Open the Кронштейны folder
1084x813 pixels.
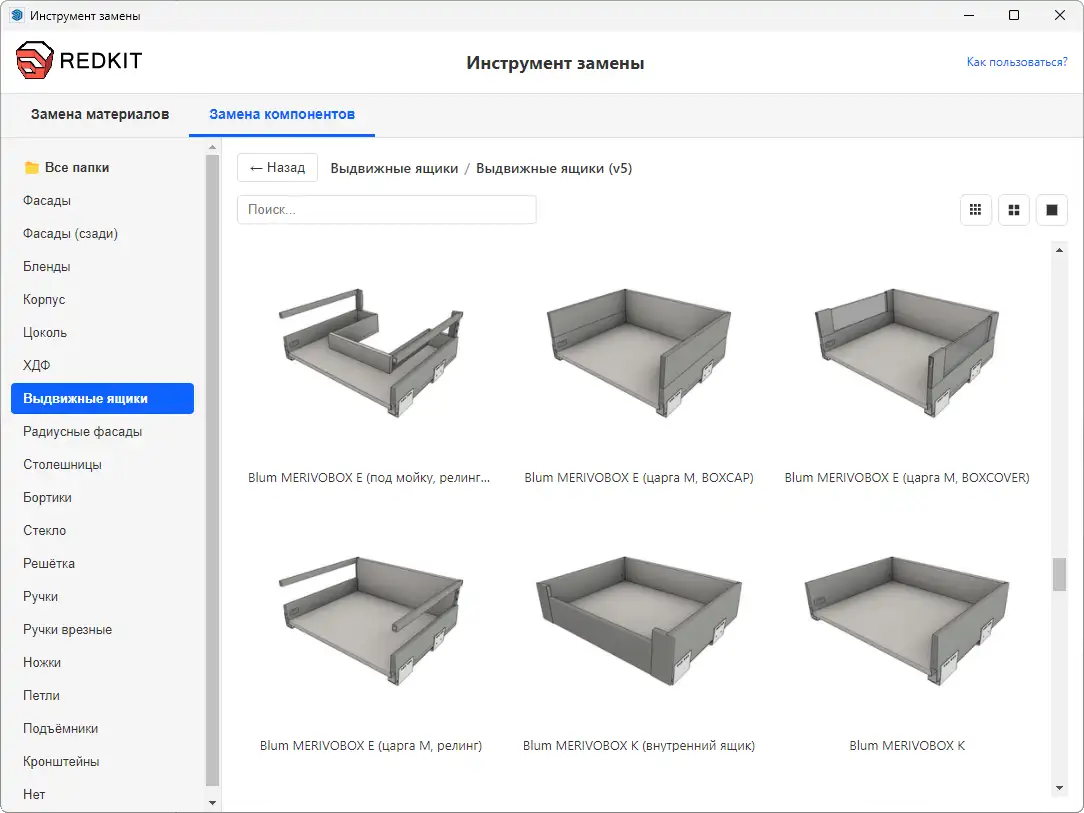pos(102,761)
